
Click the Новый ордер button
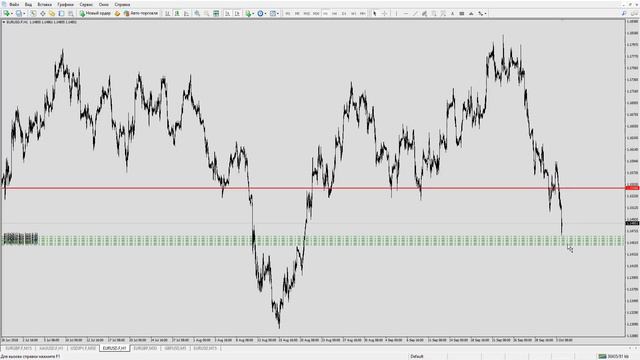click(95, 13)
